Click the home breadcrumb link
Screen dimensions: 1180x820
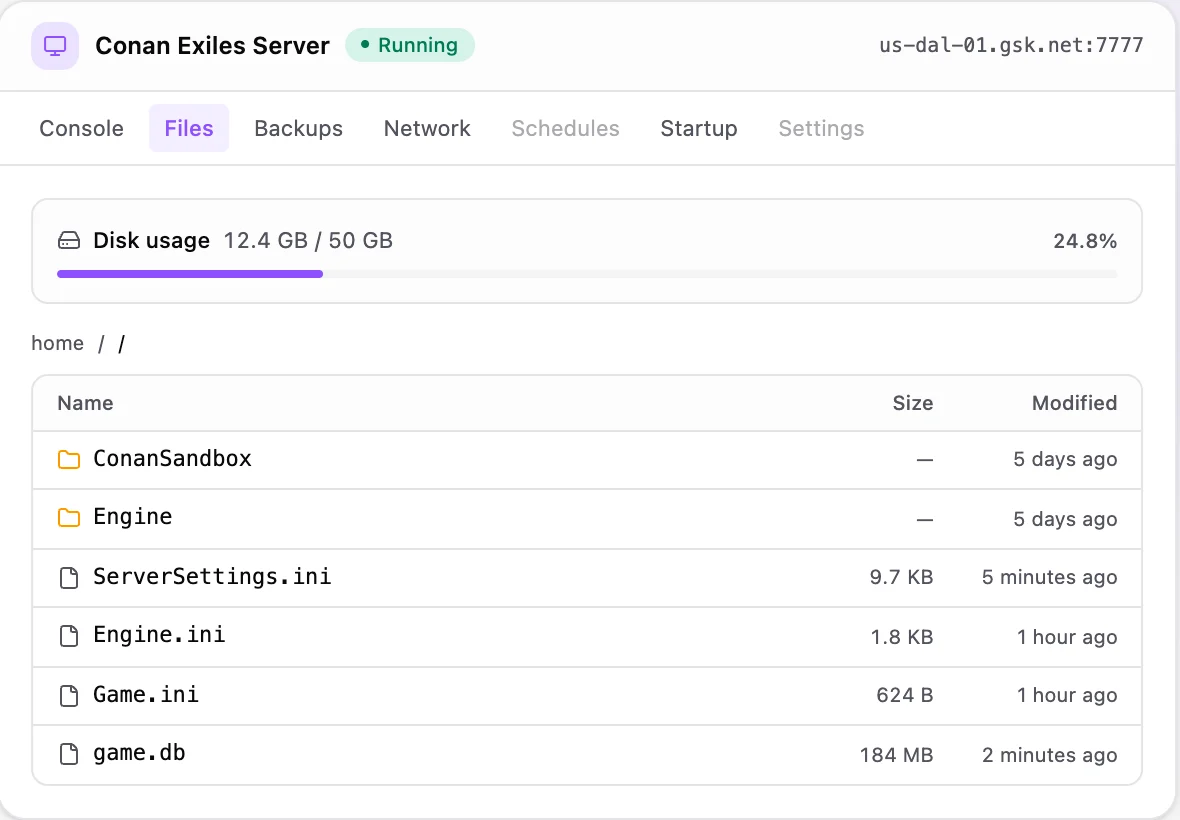pyautogui.click(x=57, y=343)
